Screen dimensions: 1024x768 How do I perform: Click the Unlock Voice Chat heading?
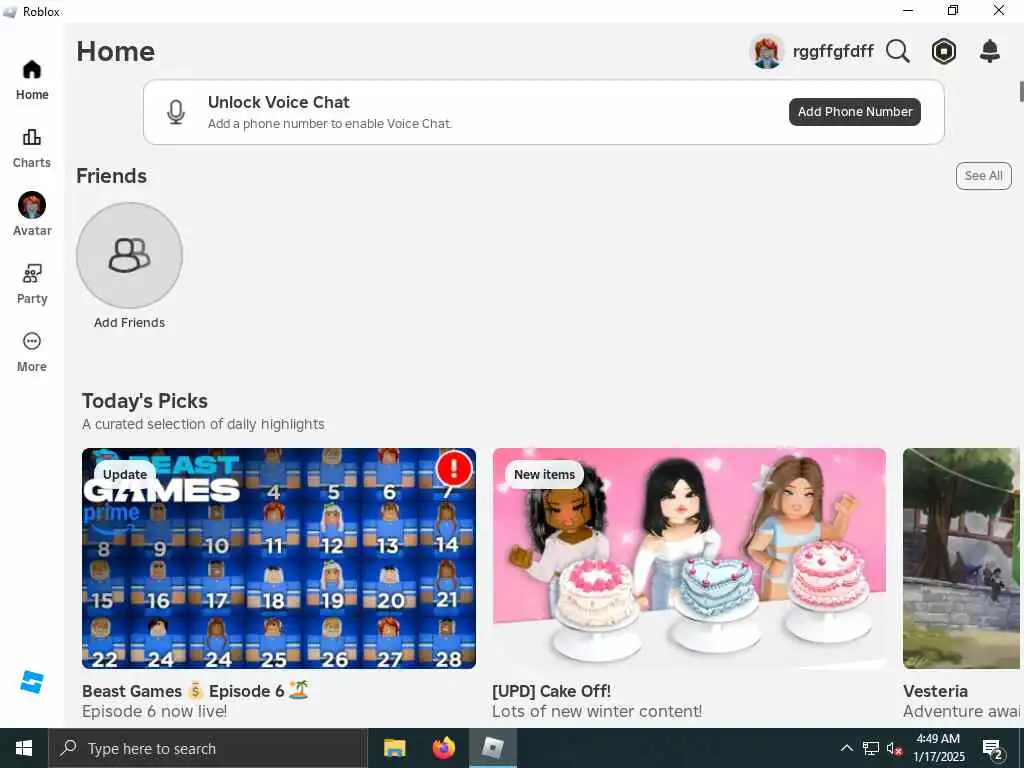tap(279, 103)
